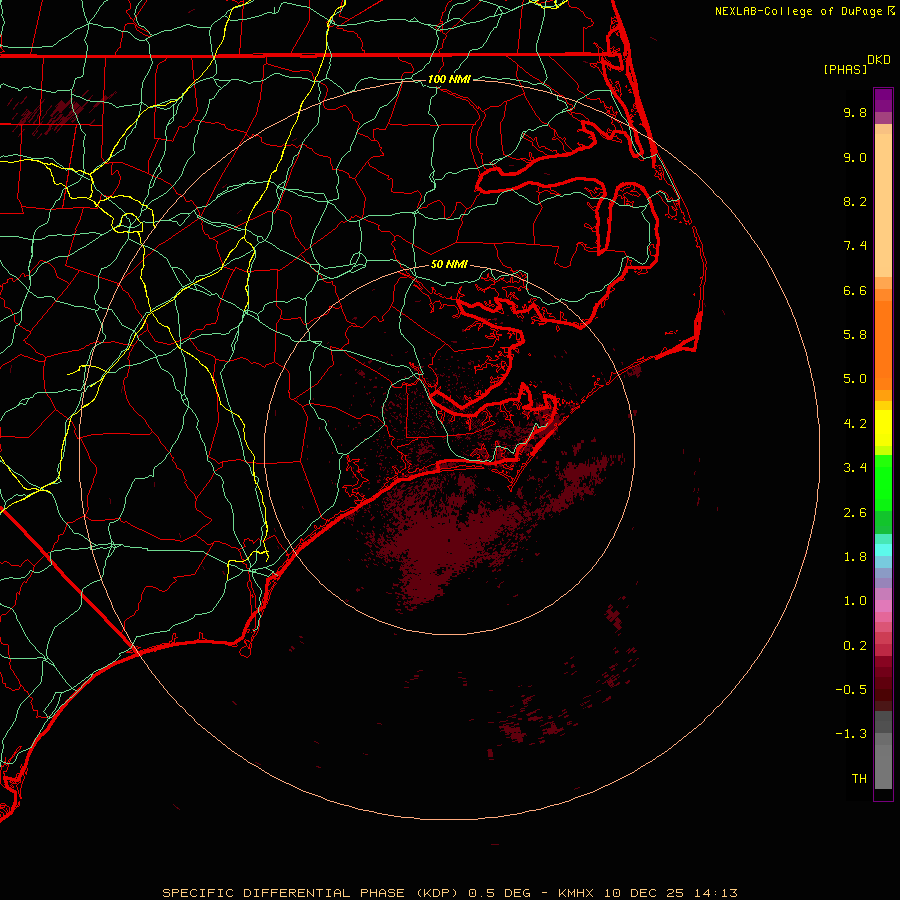Click the product title caption at the bottom
This screenshot has height=900, width=900.
449,893
